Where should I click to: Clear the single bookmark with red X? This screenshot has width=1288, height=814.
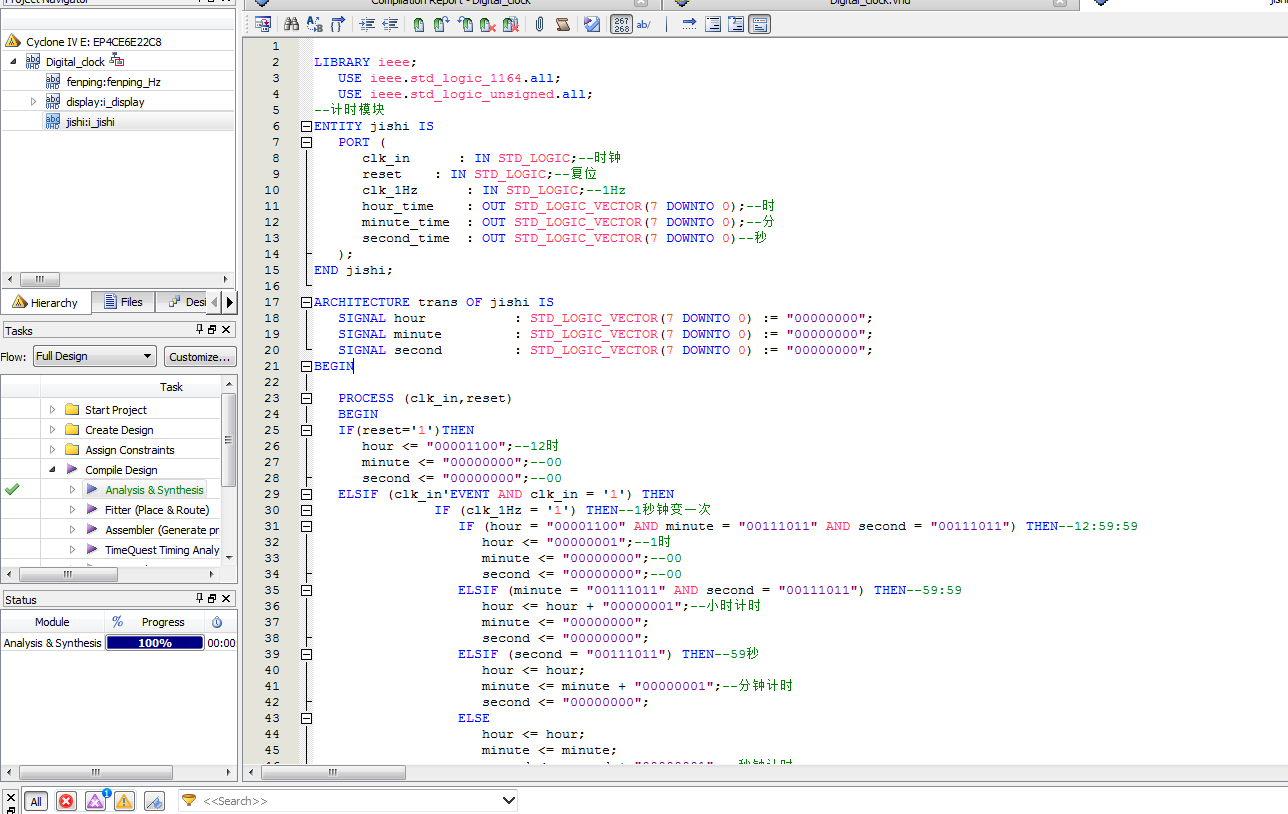pyautogui.click(x=488, y=24)
